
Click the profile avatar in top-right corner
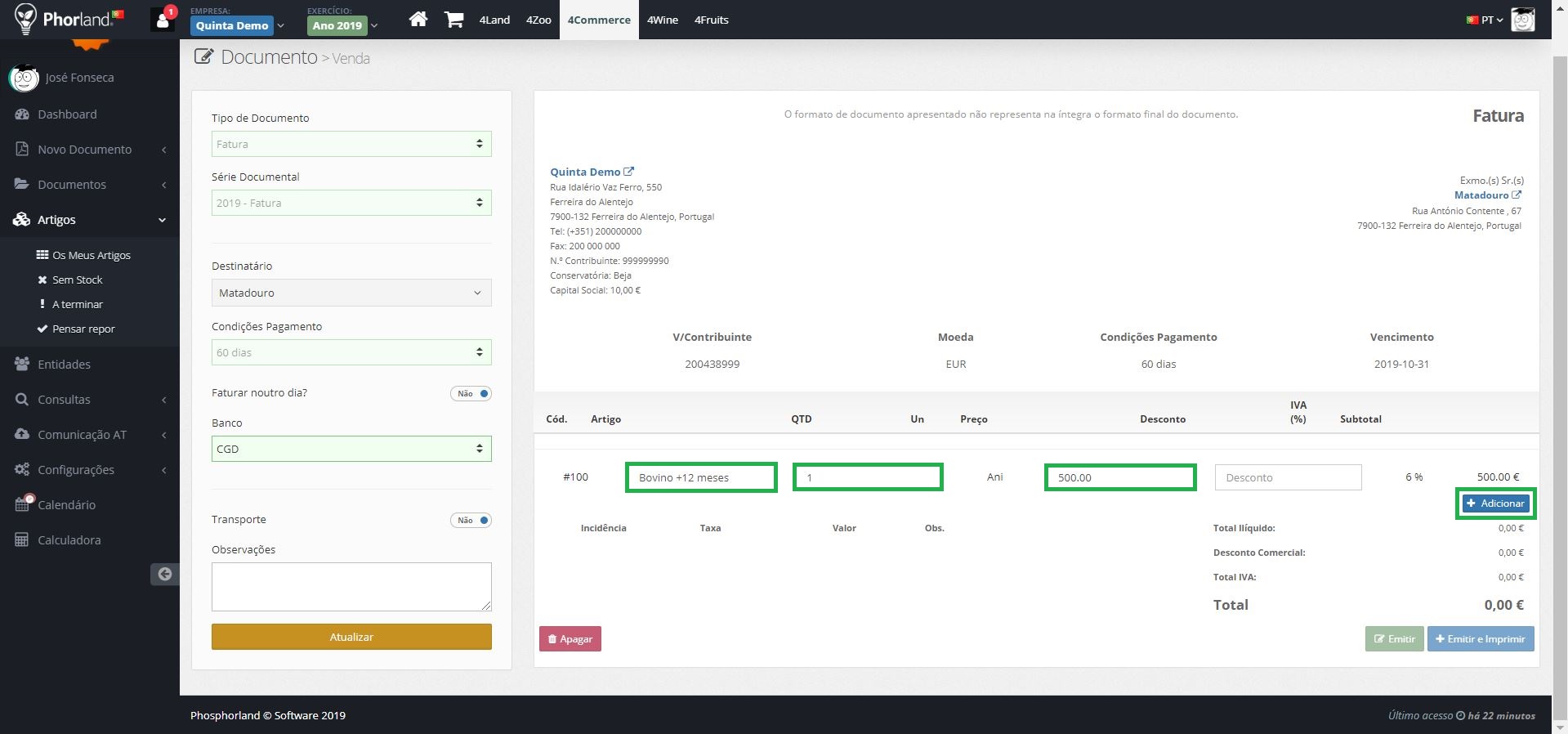(1522, 20)
